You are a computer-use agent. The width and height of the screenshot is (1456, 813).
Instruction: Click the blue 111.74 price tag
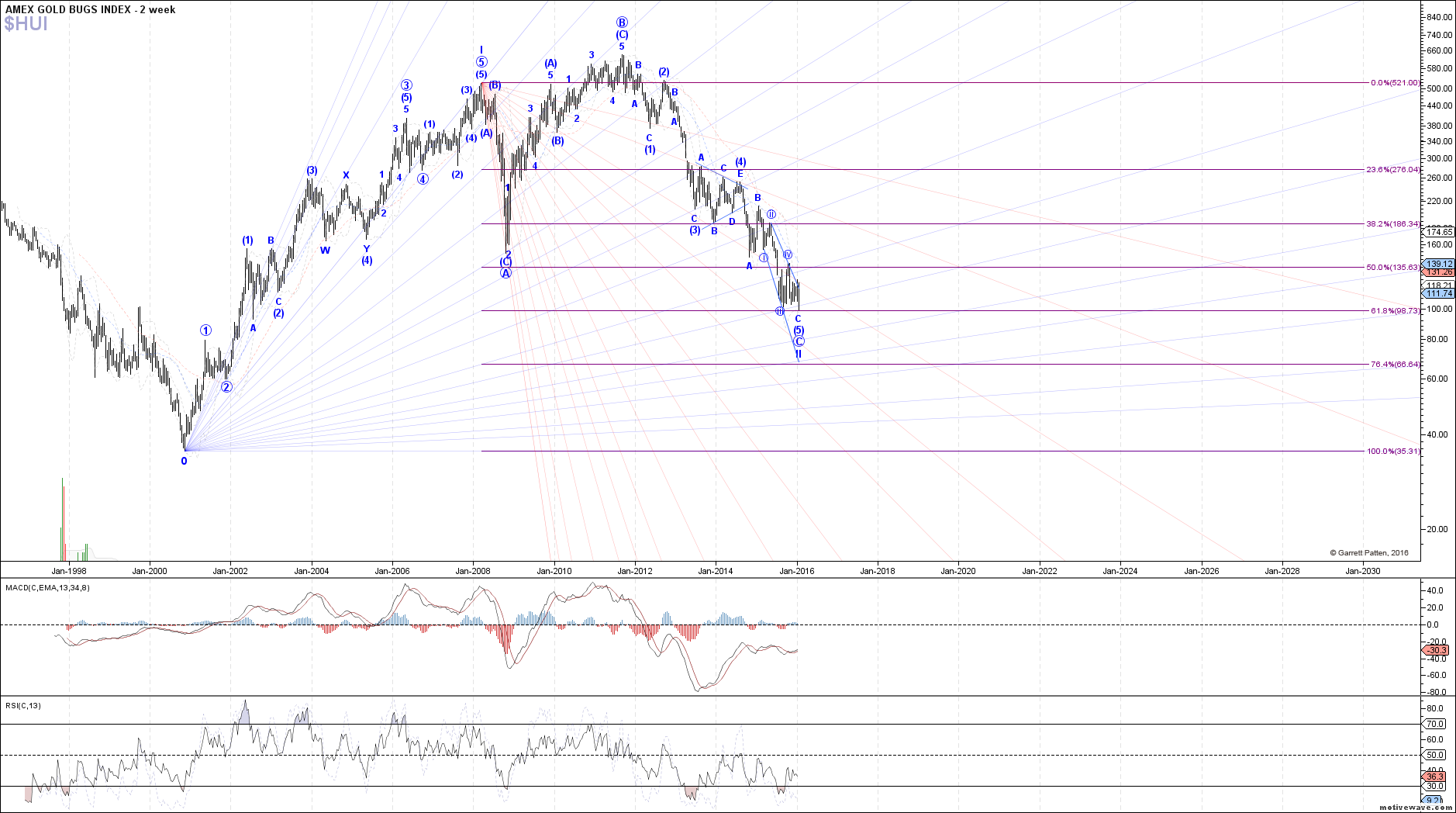tap(1440, 293)
